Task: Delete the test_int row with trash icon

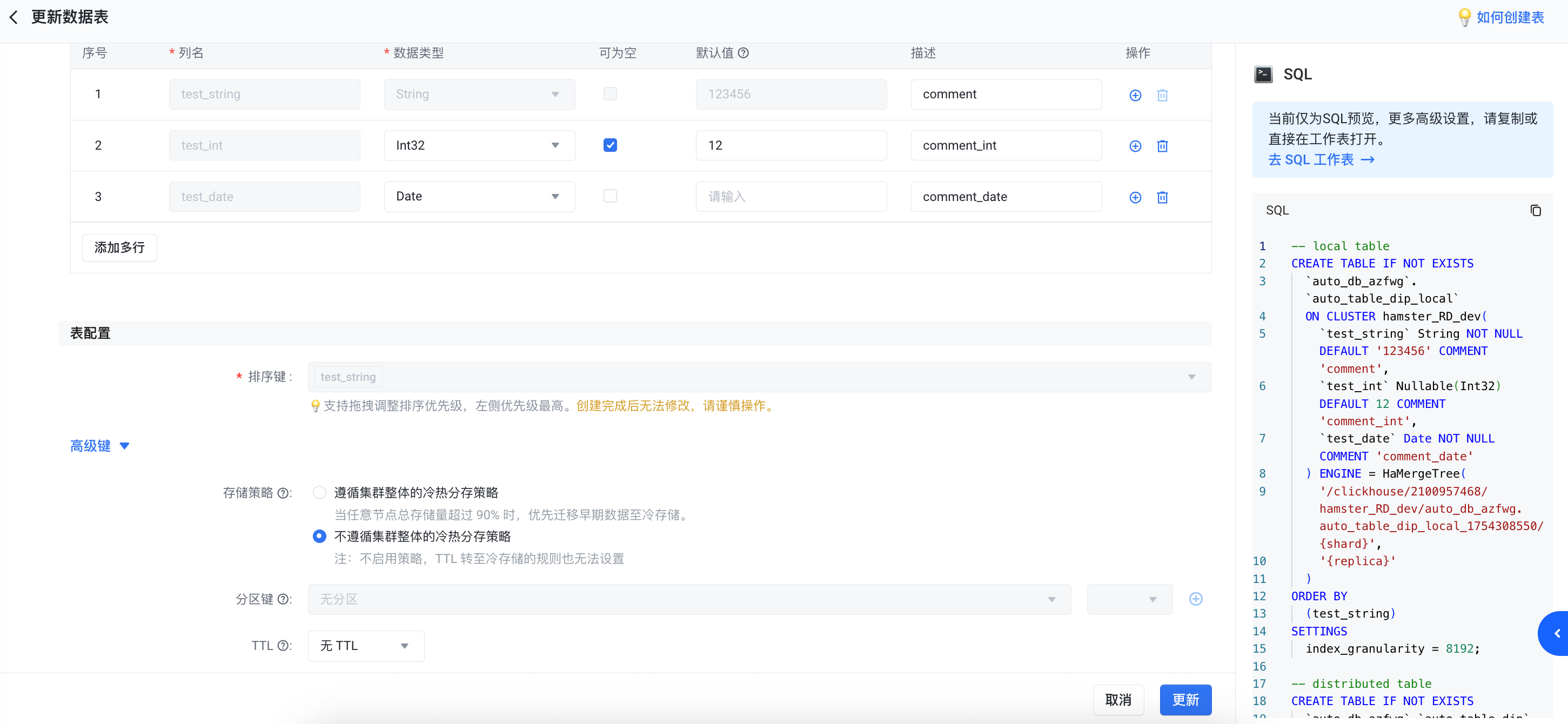Action: click(1162, 146)
